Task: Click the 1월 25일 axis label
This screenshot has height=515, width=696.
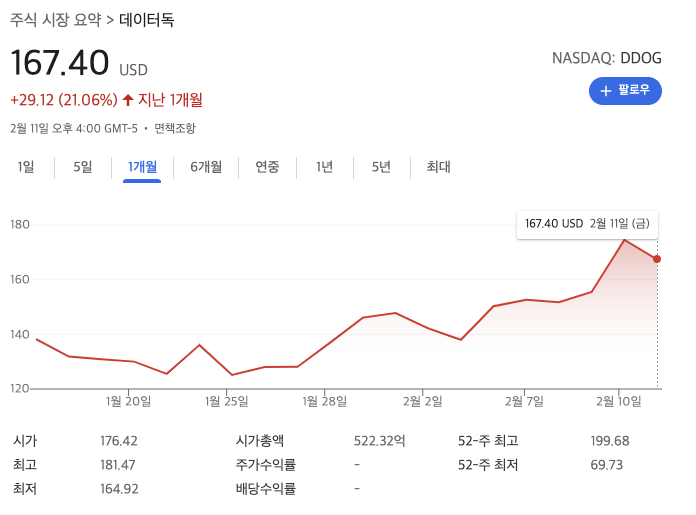Action: 226,401
